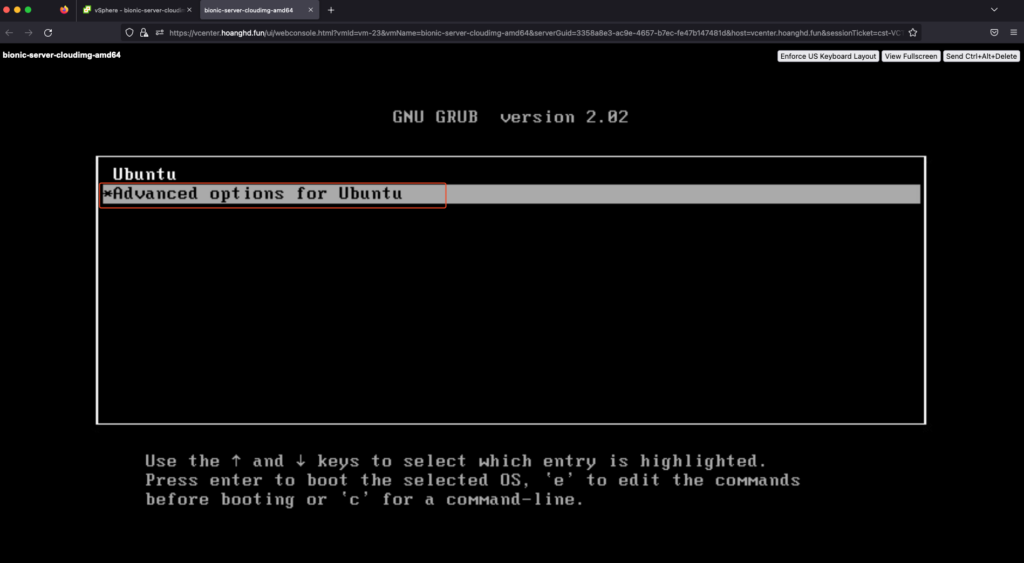1024x563 pixels.
Task: Close the vSphere browser tab
Action: click(189, 10)
